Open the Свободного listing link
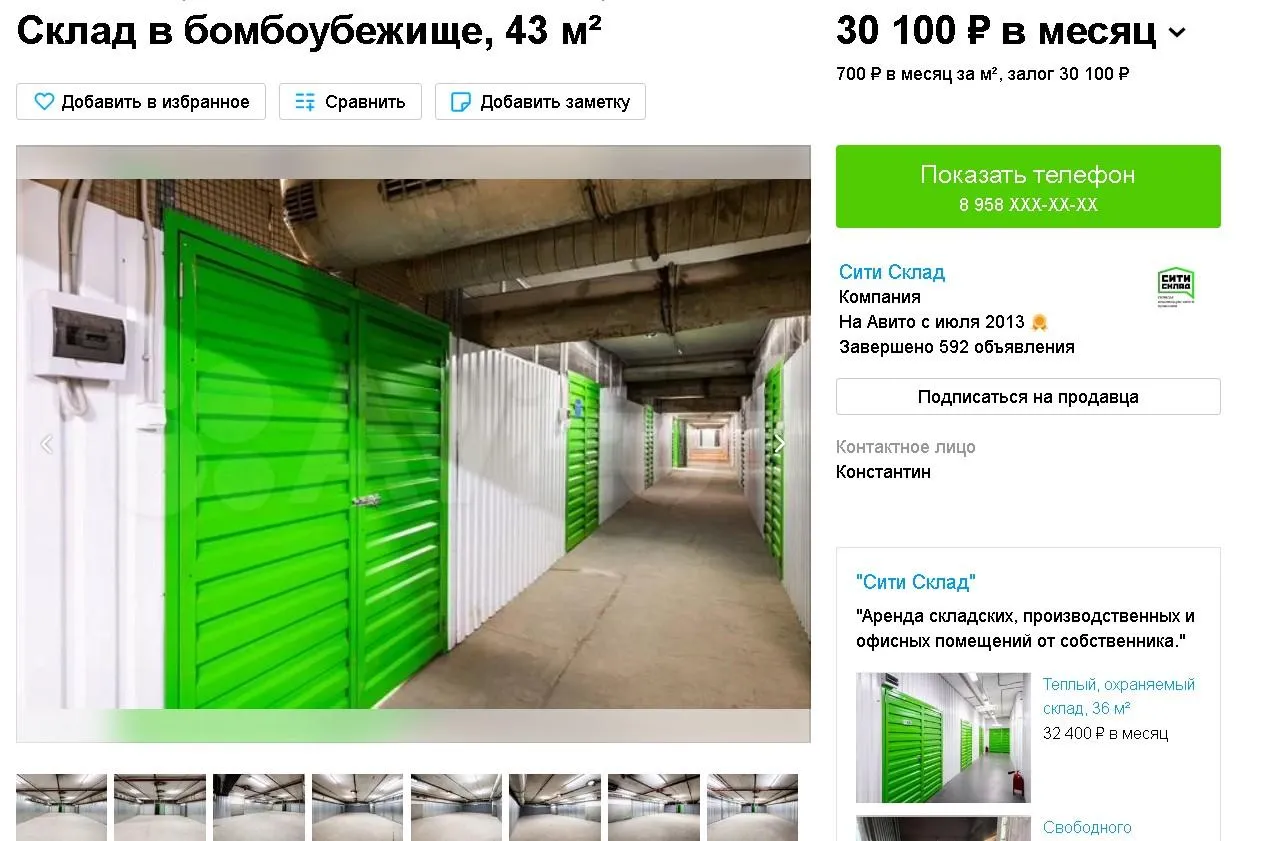 (1087, 827)
